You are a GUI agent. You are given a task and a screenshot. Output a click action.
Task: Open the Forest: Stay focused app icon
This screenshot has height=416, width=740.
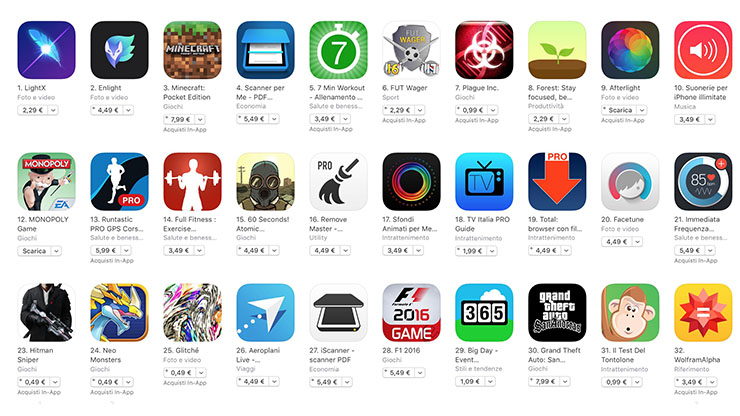coord(557,50)
